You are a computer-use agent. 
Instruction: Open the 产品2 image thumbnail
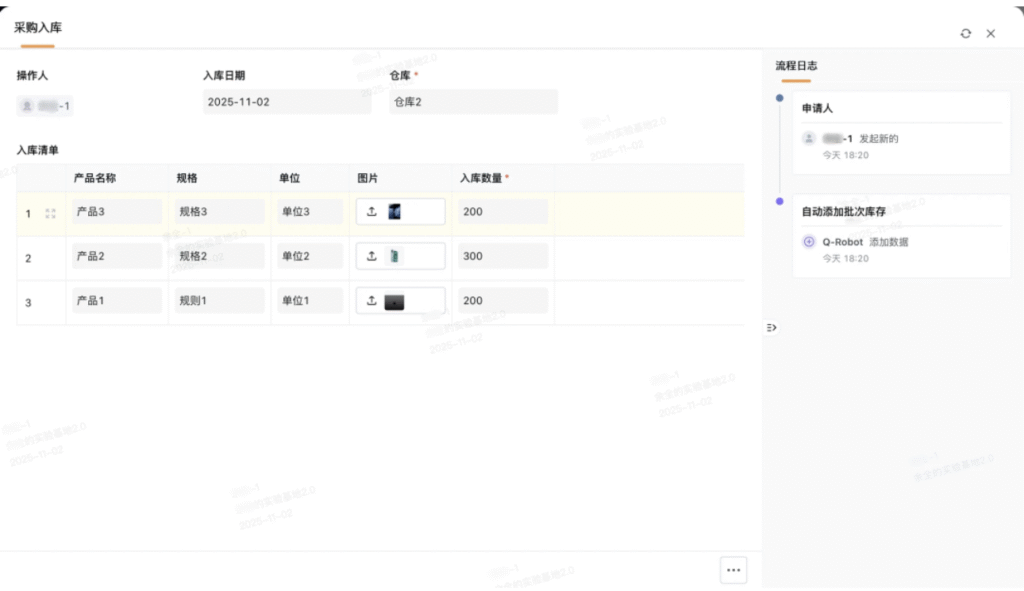tap(394, 256)
